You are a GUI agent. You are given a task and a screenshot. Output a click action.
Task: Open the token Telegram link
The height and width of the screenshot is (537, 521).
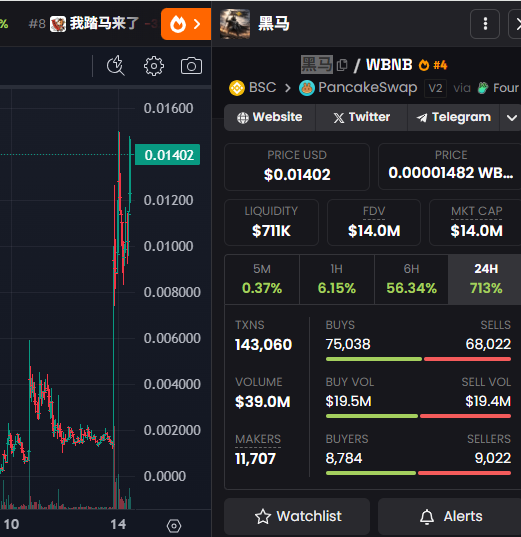pyautogui.click(x=454, y=117)
